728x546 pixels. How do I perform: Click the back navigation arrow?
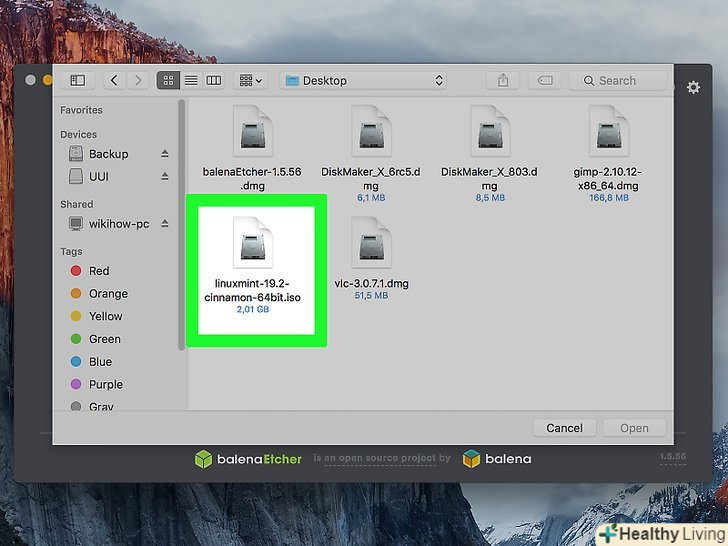(115, 80)
